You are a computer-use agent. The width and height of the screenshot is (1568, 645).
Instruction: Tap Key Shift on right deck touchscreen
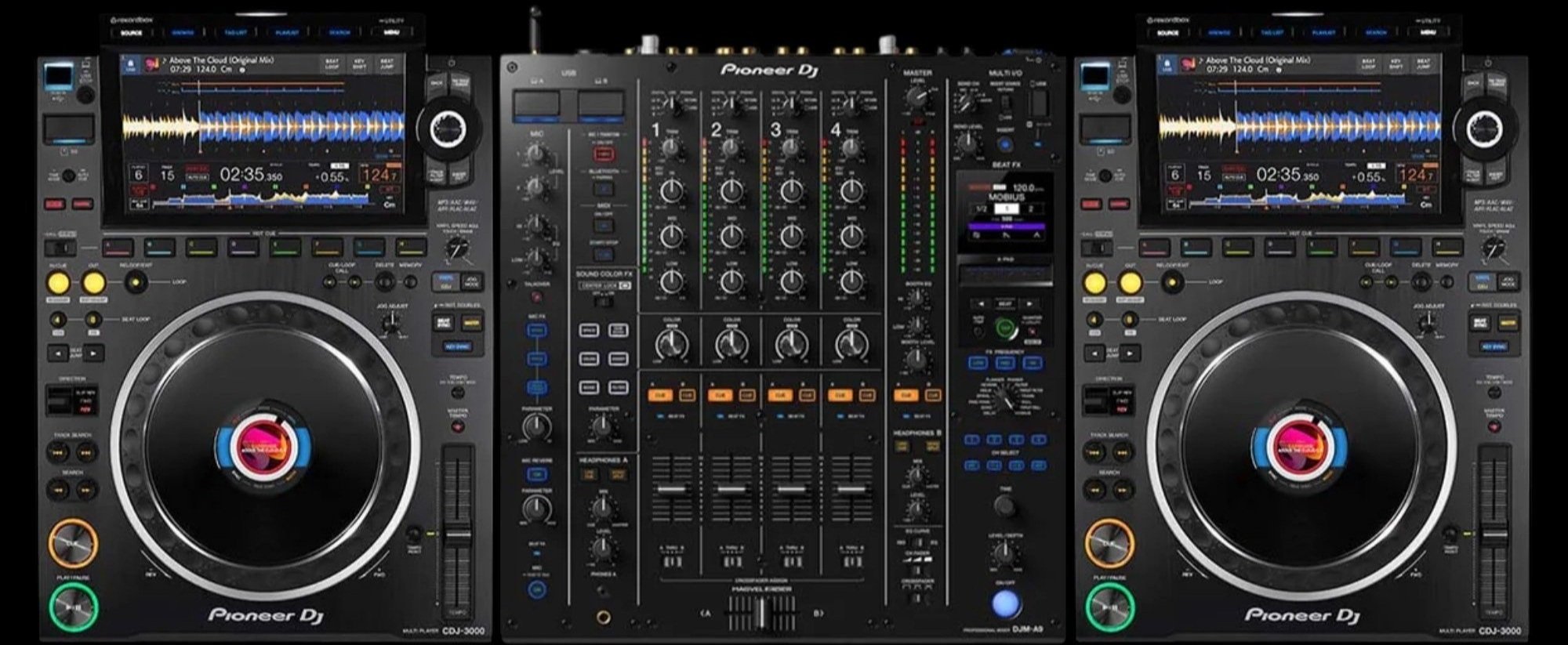pos(1396,64)
